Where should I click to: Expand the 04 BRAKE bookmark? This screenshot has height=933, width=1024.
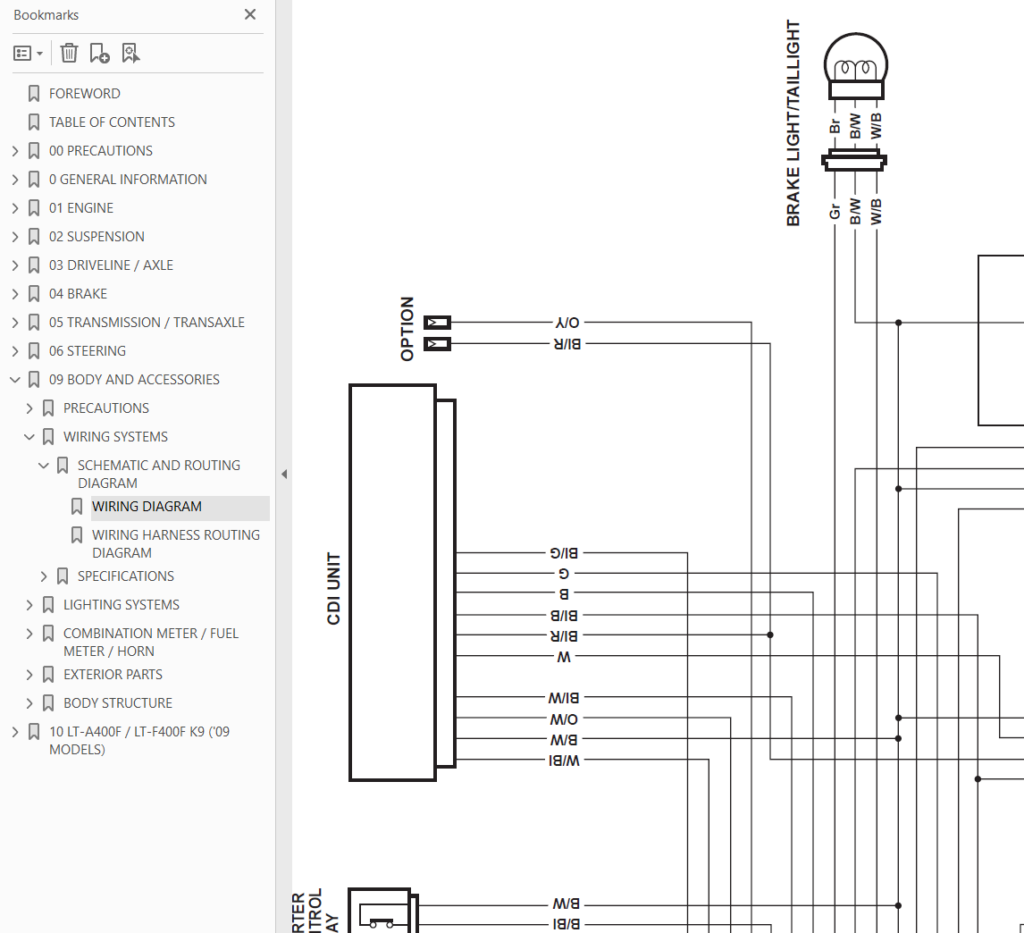coord(15,294)
